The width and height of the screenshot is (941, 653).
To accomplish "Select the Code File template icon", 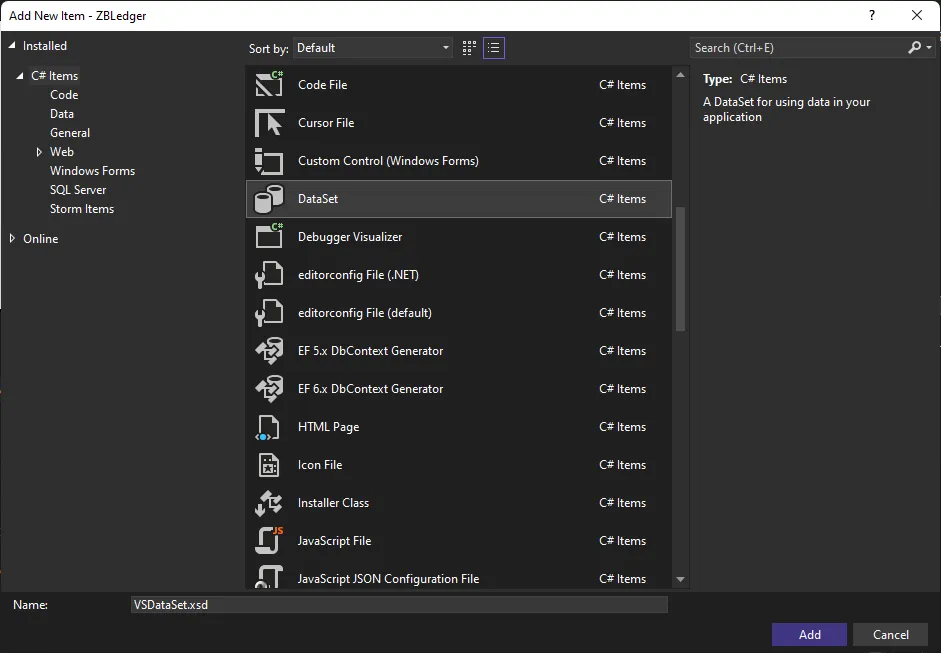I will coord(269,84).
